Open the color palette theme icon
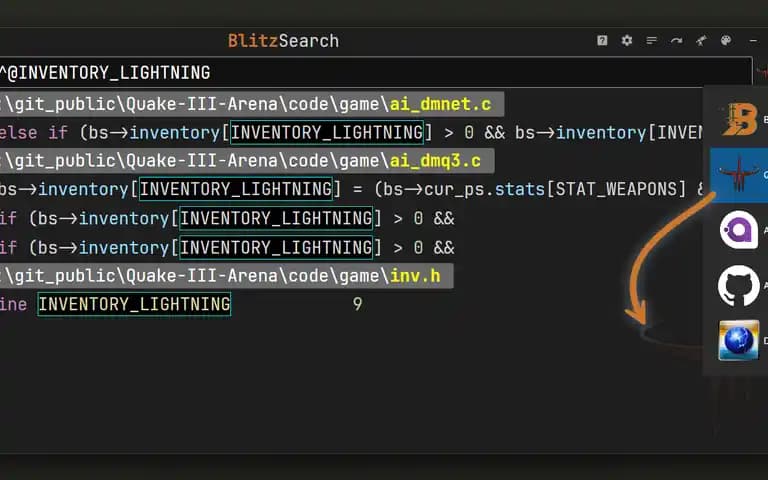Screen dimensions: 768x480 tap(726, 41)
